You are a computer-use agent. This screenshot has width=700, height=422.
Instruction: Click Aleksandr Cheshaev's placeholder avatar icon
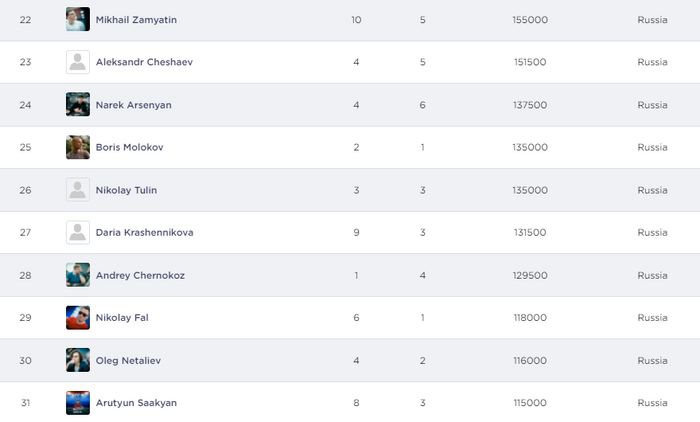tap(78, 62)
